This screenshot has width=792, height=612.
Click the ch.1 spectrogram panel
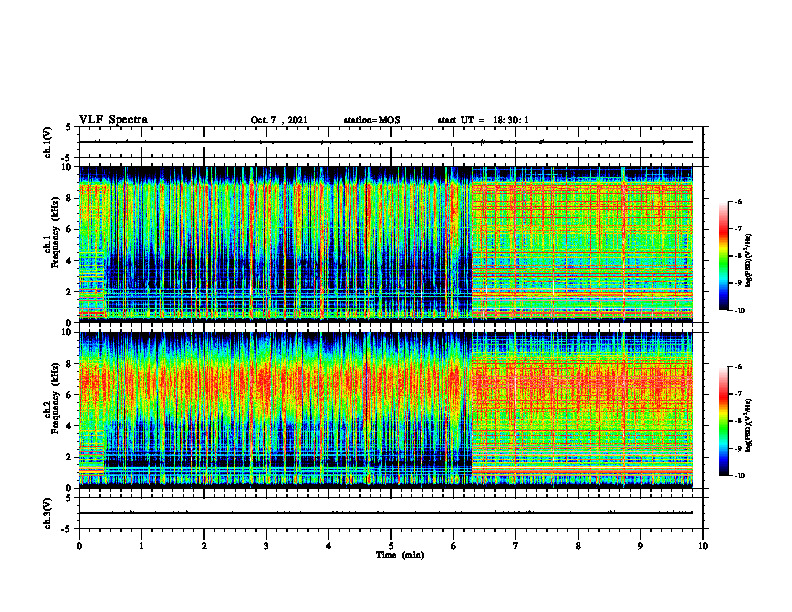386,244
